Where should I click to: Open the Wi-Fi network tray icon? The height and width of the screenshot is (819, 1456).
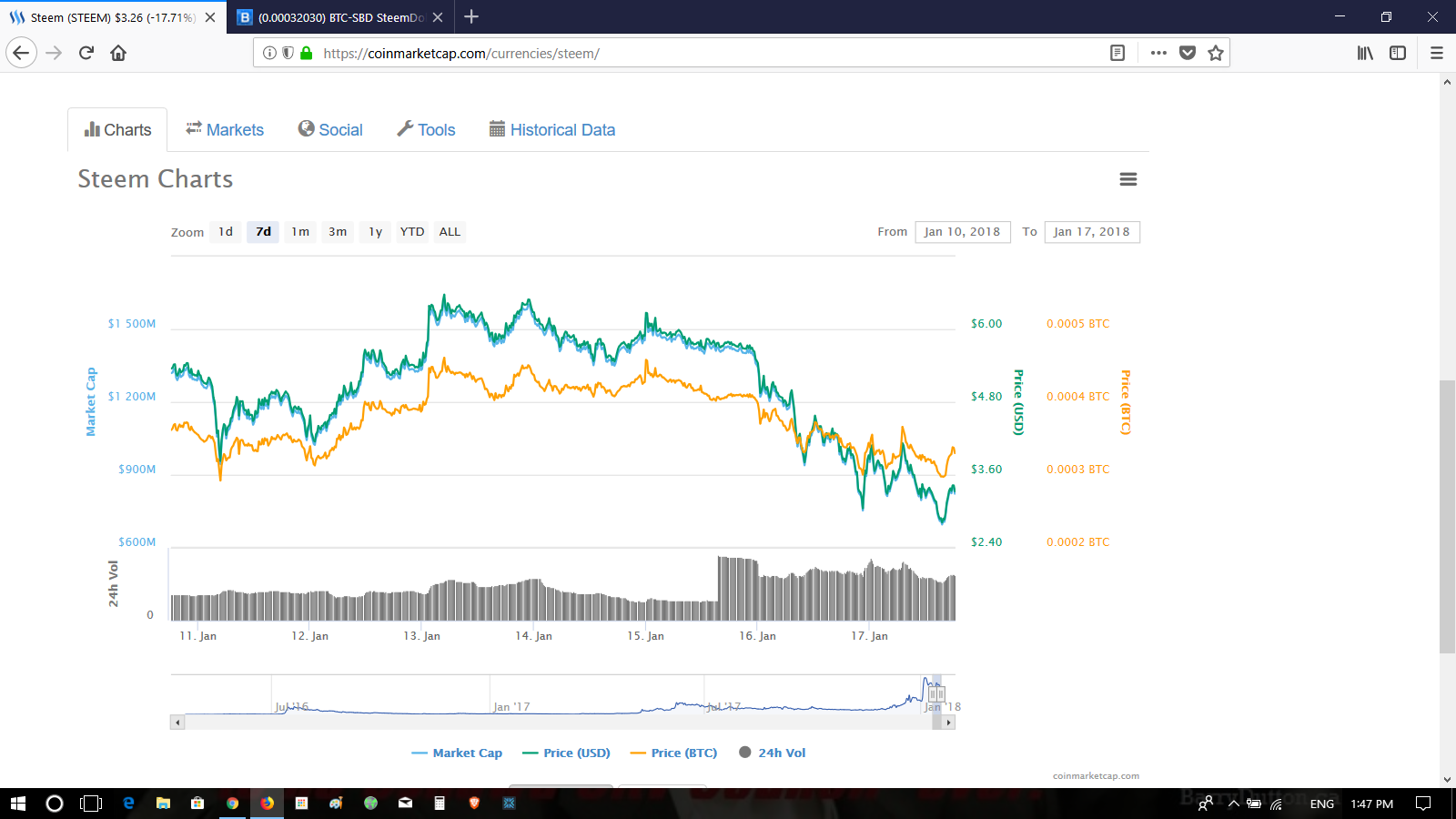(1277, 804)
